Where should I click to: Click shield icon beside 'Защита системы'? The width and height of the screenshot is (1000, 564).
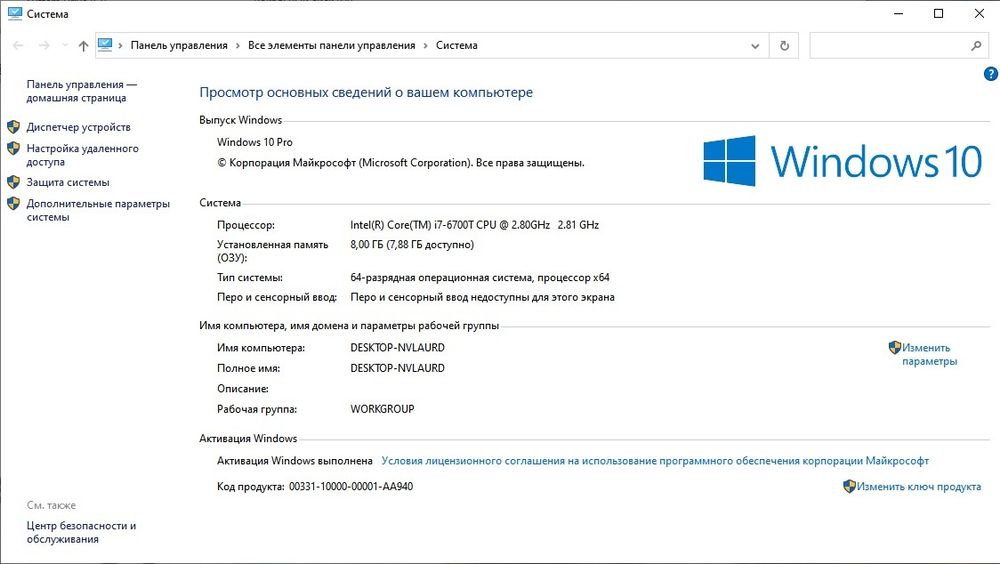tap(13, 182)
